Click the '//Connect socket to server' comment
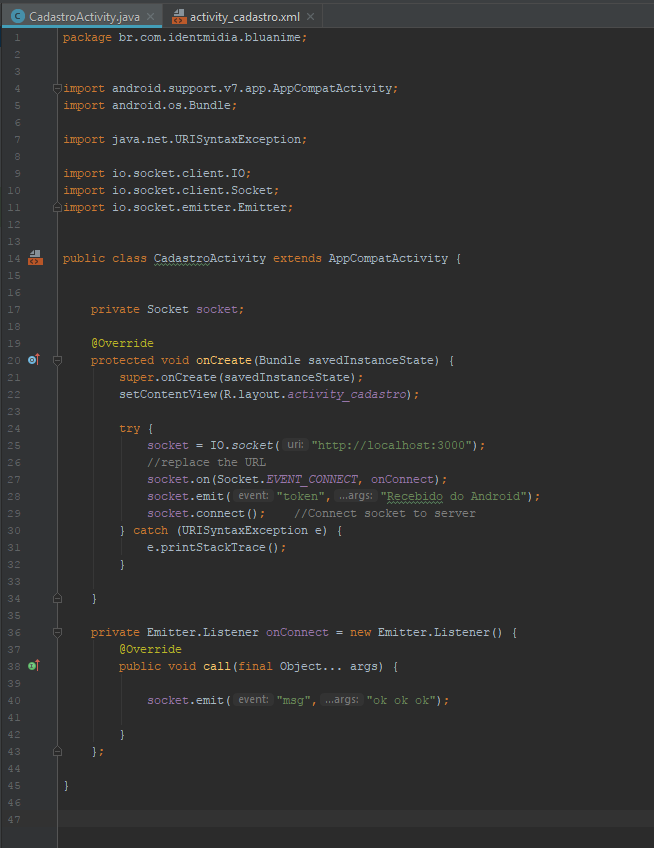 (385, 513)
